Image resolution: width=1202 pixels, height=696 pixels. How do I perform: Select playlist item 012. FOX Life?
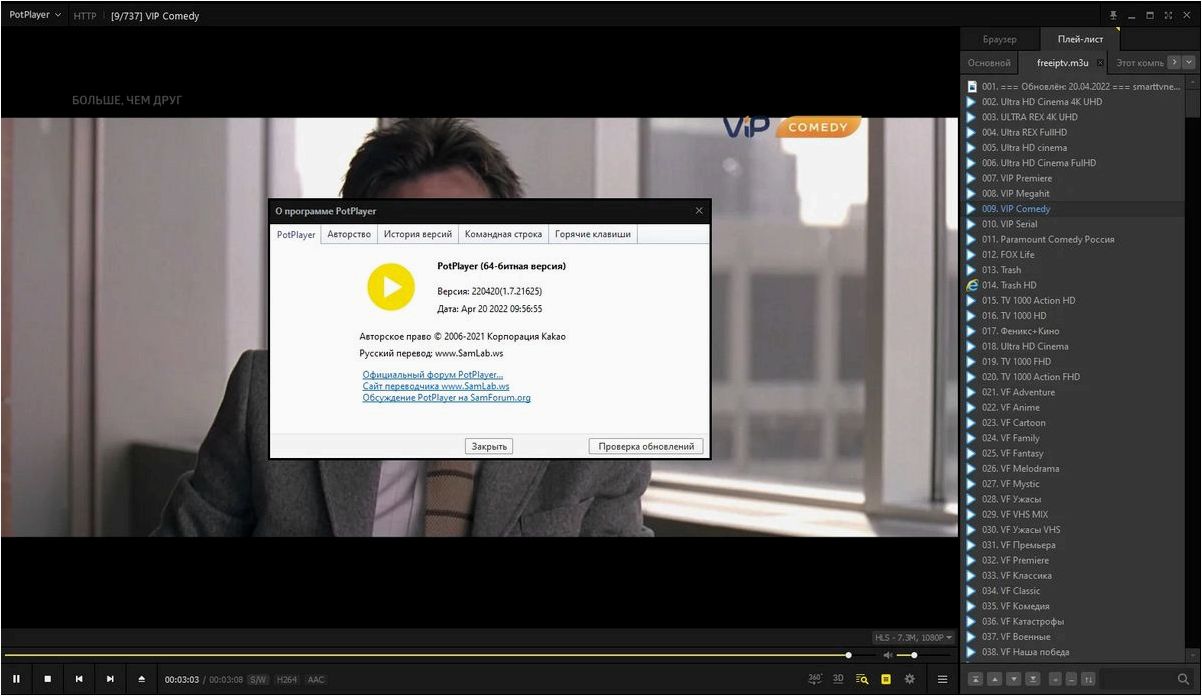(1072, 255)
